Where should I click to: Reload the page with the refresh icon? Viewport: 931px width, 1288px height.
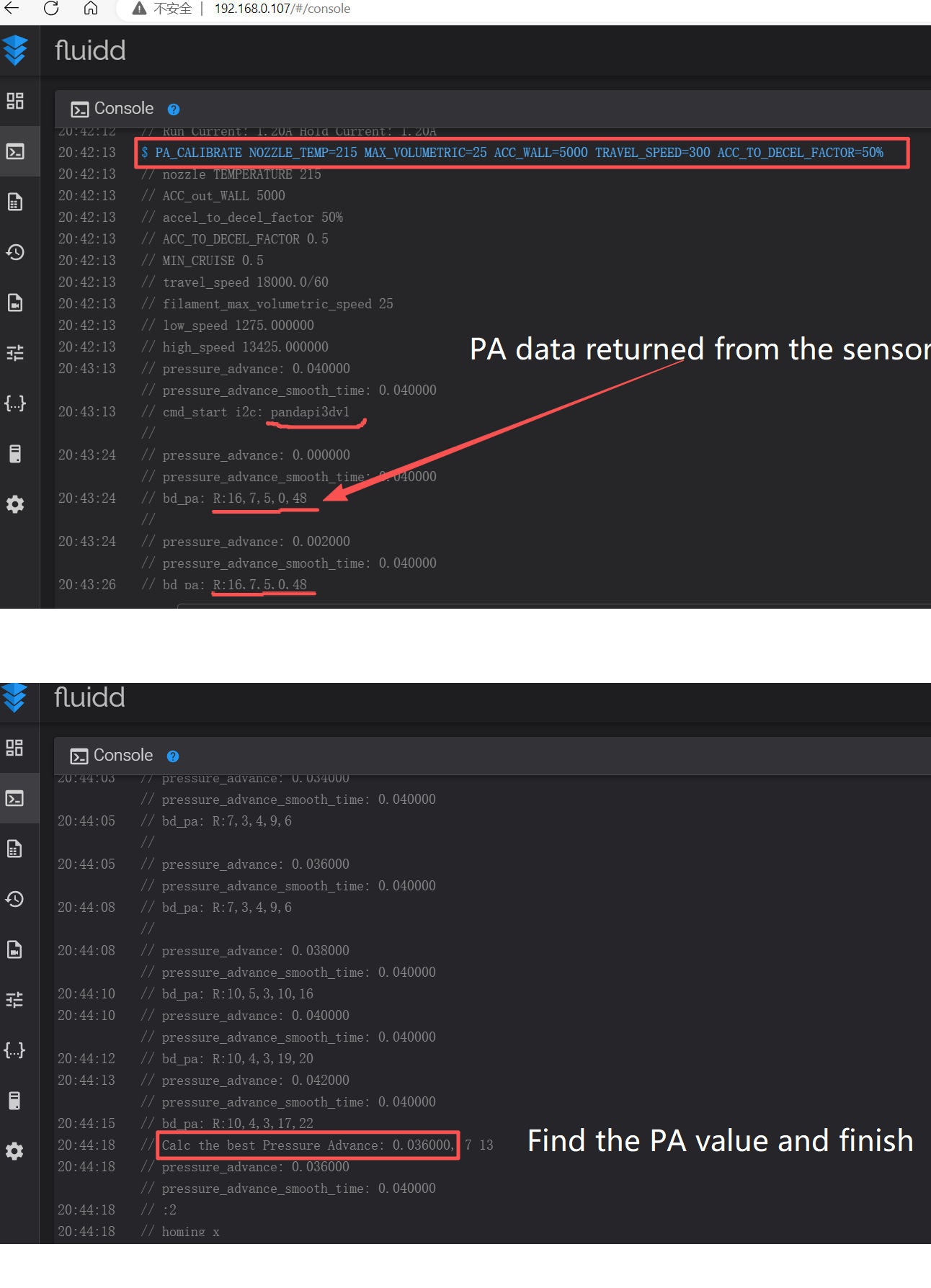pyautogui.click(x=51, y=9)
